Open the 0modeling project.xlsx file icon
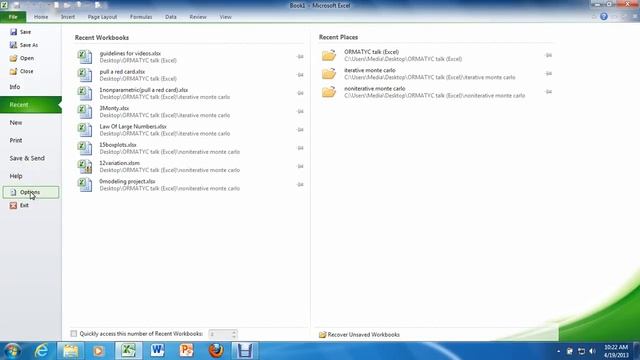 coord(85,184)
